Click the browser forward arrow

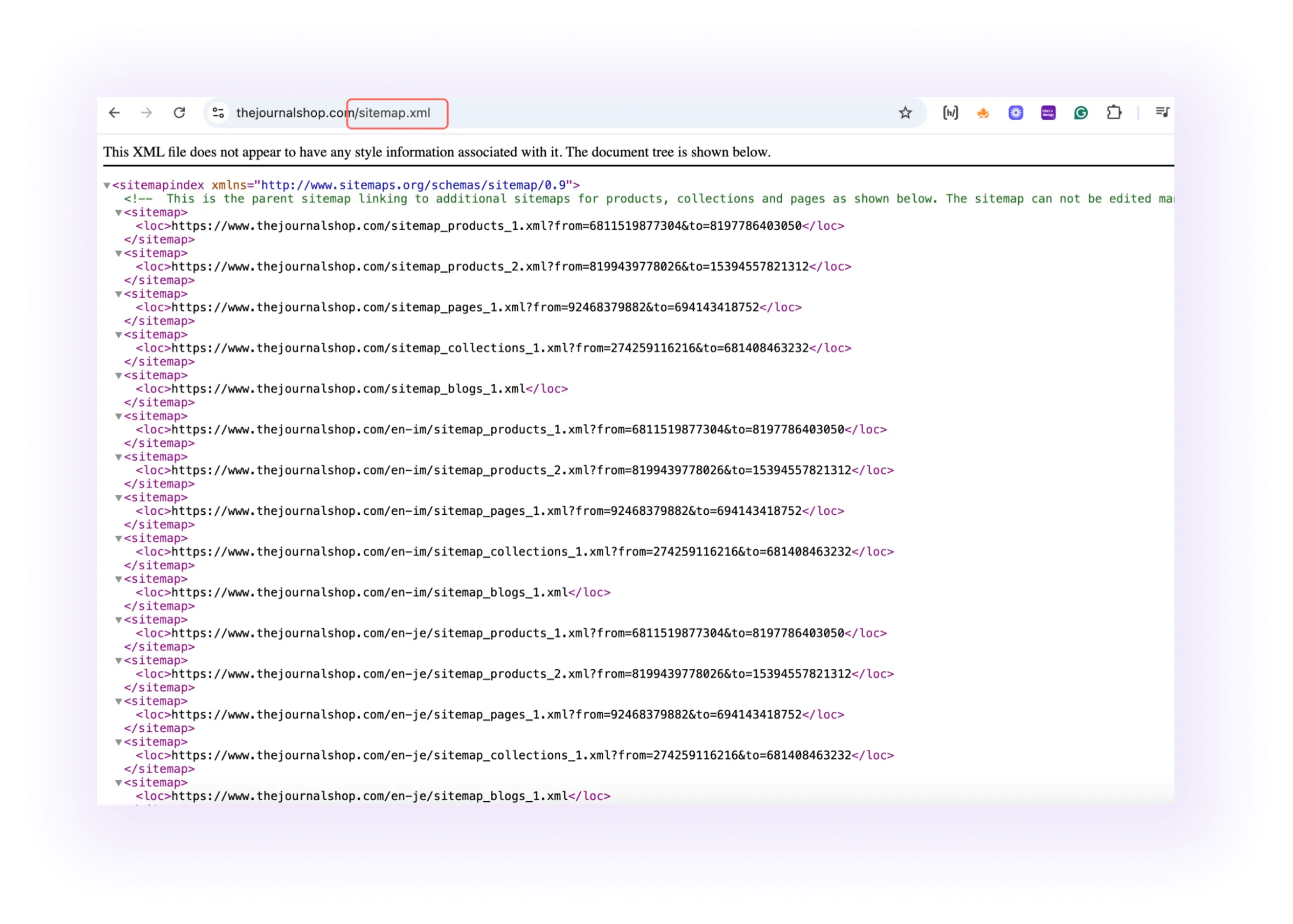point(147,113)
